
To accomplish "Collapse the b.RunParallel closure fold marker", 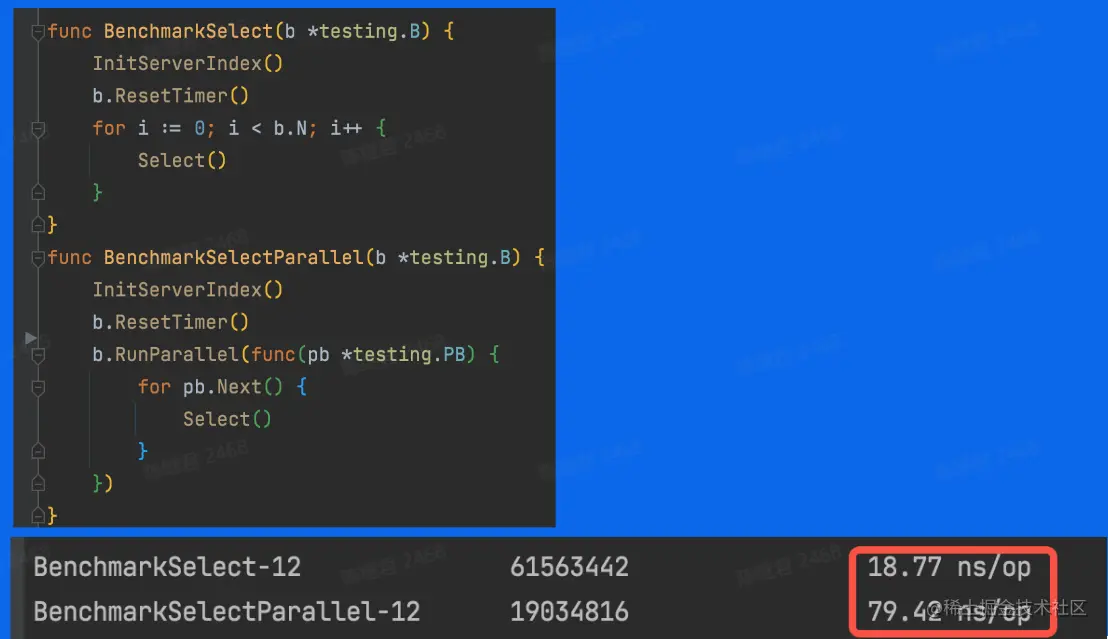I will point(38,355).
